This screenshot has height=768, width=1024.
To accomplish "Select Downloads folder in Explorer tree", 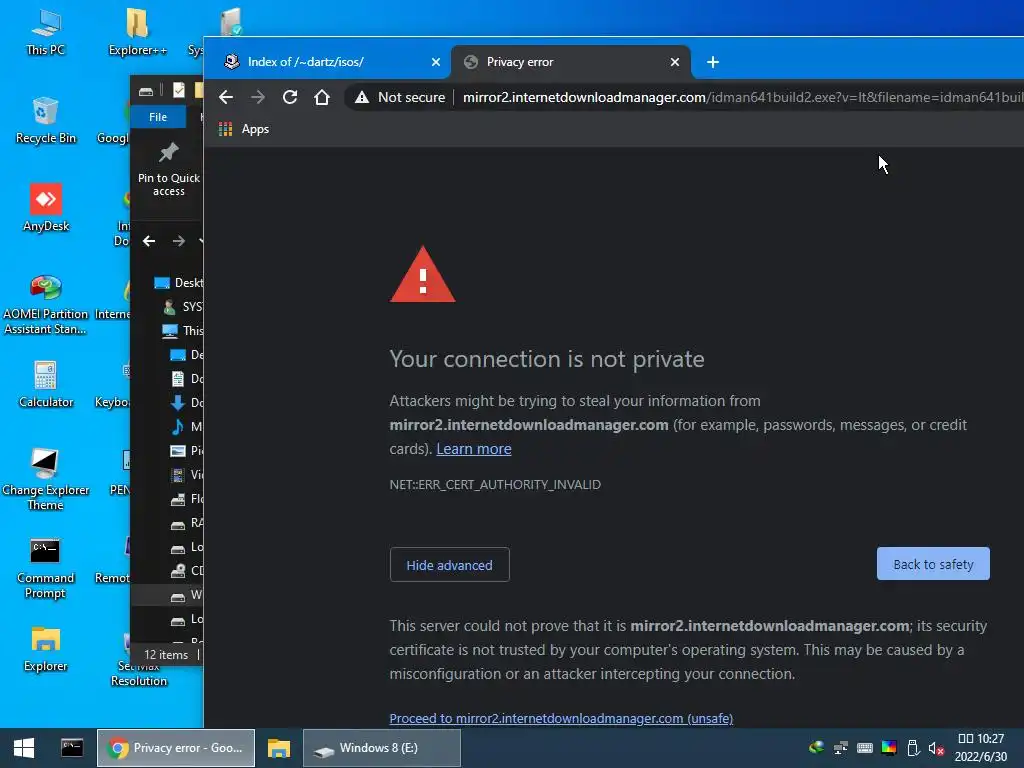I will point(187,403).
